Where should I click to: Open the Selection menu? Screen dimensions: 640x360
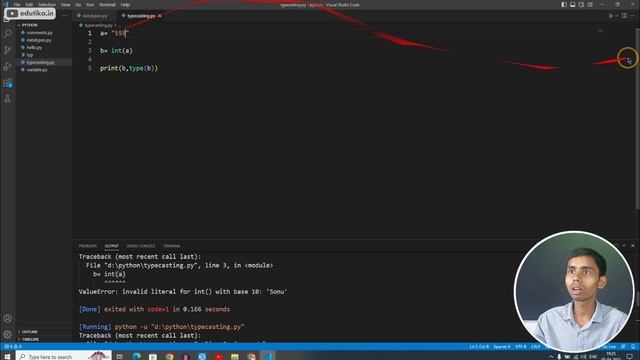click(x=47, y=4)
